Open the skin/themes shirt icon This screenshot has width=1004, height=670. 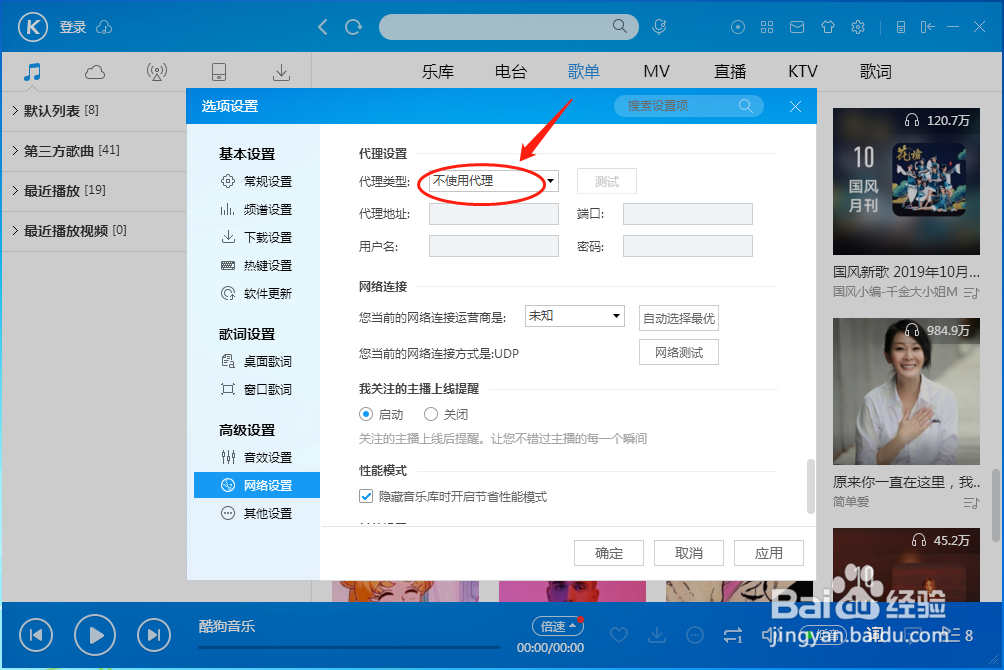[827, 27]
